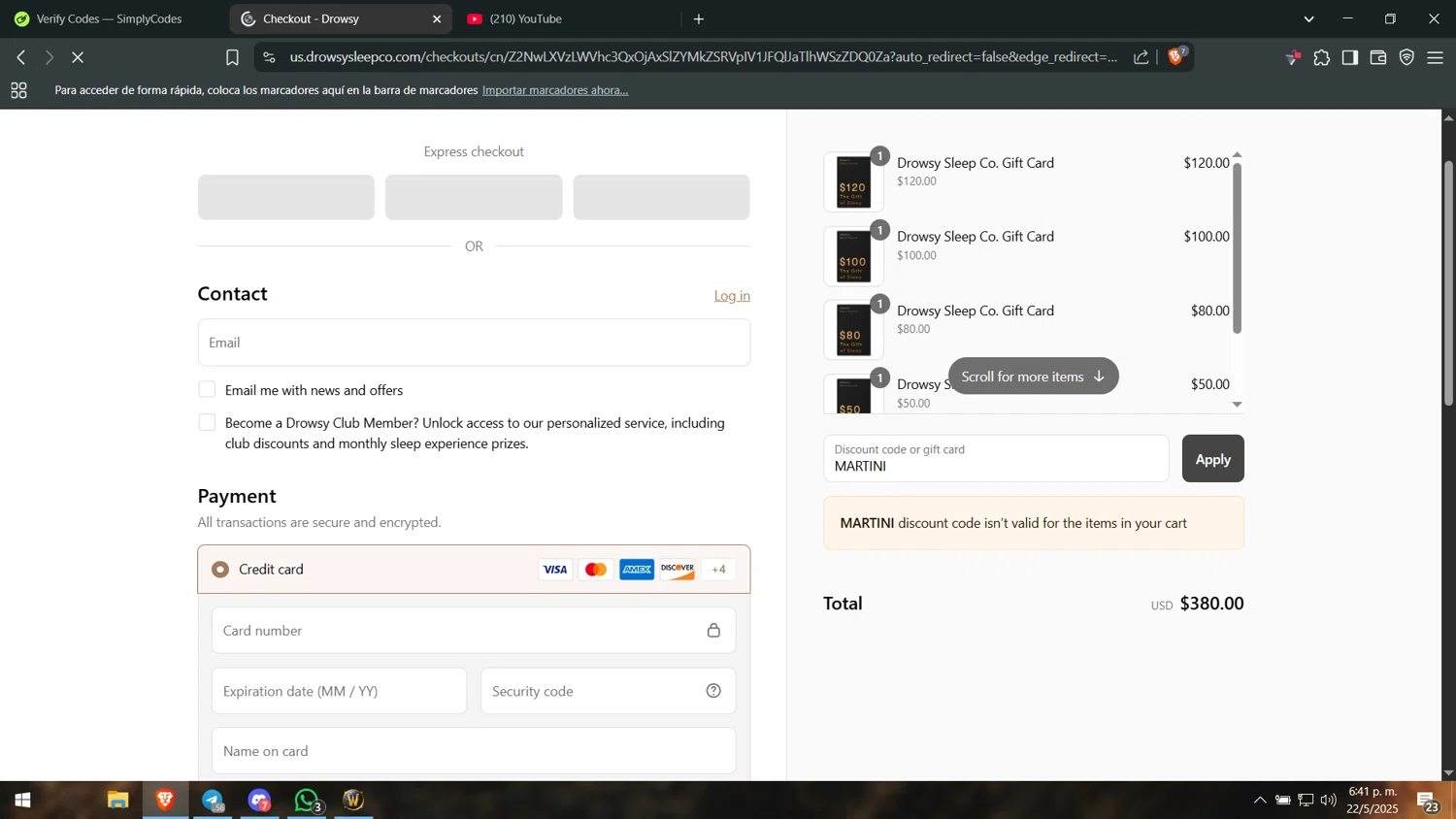Click the order list scroll up arrow
Screen dimensions: 1456x819
(1238, 155)
